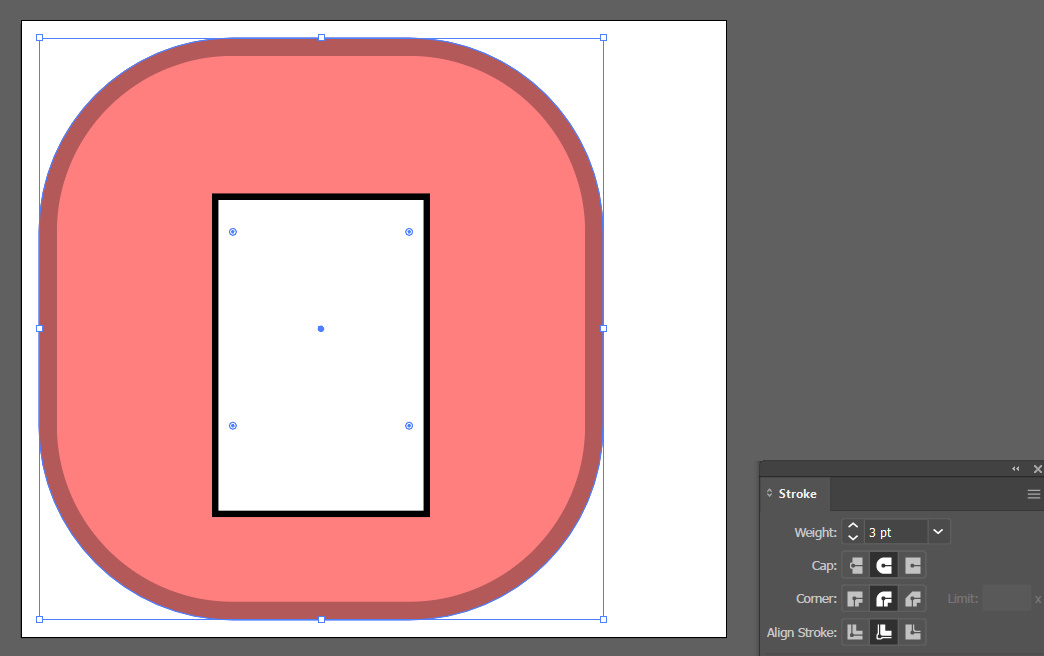Click the bottom-center bounding box handle
Viewport: 1044px width, 656px height.
[x=322, y=619]
